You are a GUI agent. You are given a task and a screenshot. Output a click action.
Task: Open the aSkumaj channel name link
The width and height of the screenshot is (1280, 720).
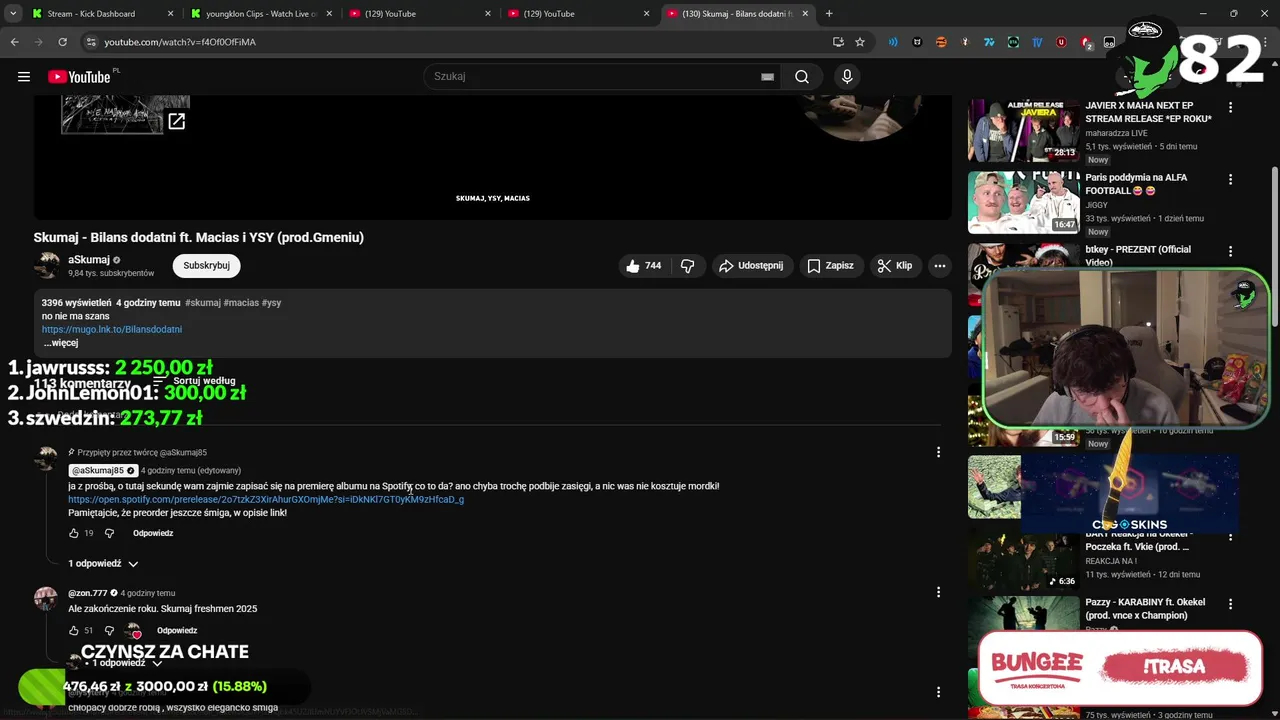[x=89, y=260]
